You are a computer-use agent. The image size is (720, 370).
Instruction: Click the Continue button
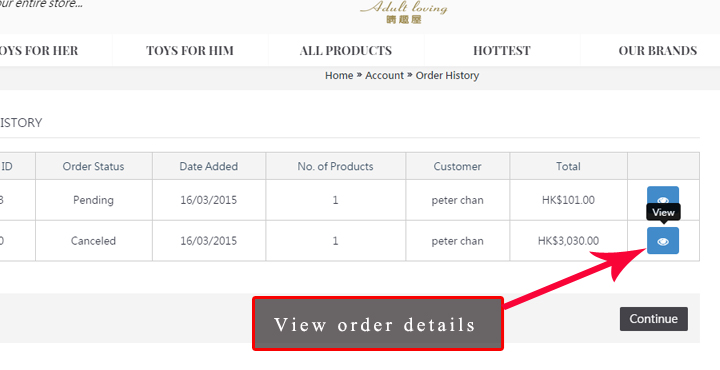[653, 319]
